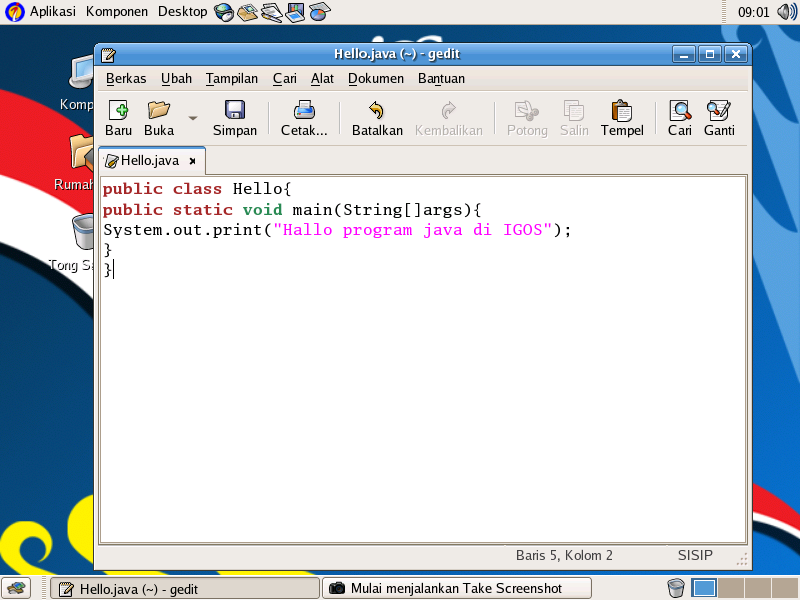Open the Bantuan menu
Image resolution: width=800 pixels, height=600 pixels.
tap(441, 79)
